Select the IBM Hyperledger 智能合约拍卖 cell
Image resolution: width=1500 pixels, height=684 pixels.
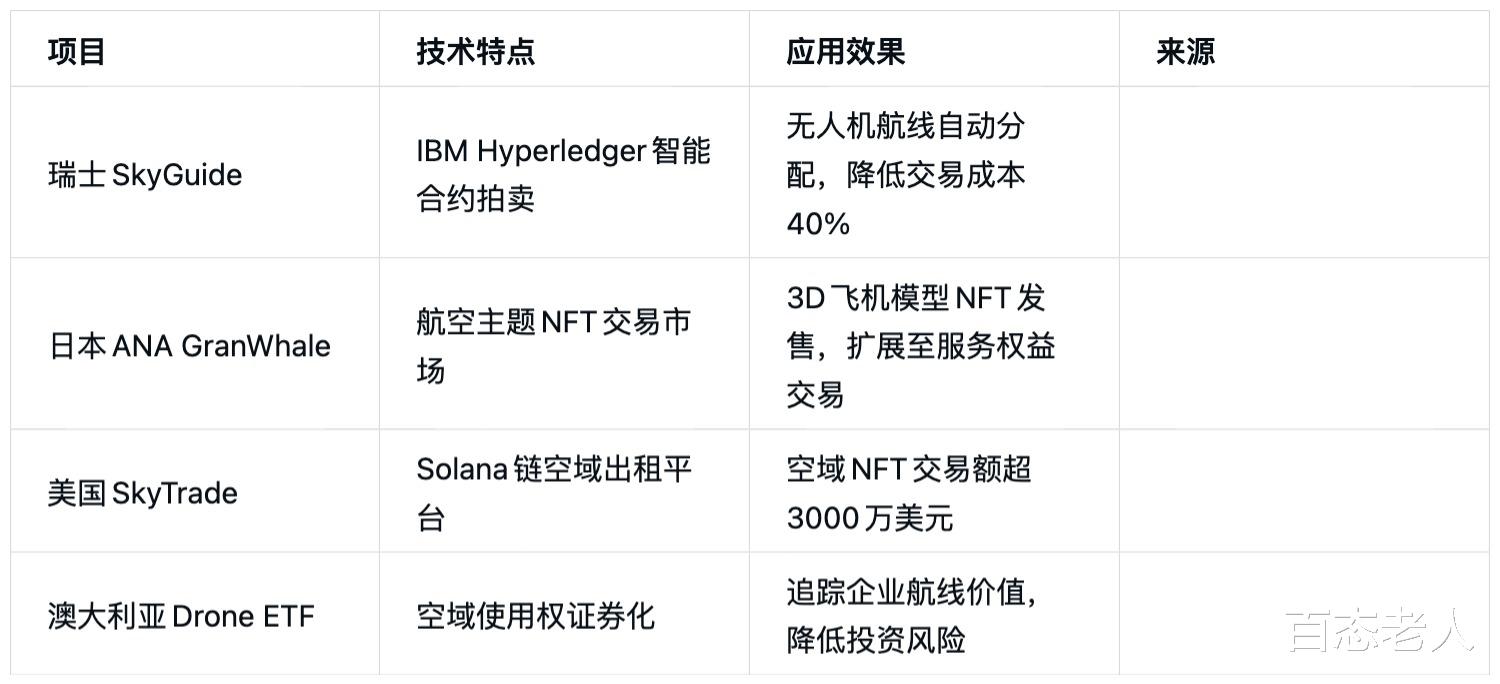563,174
